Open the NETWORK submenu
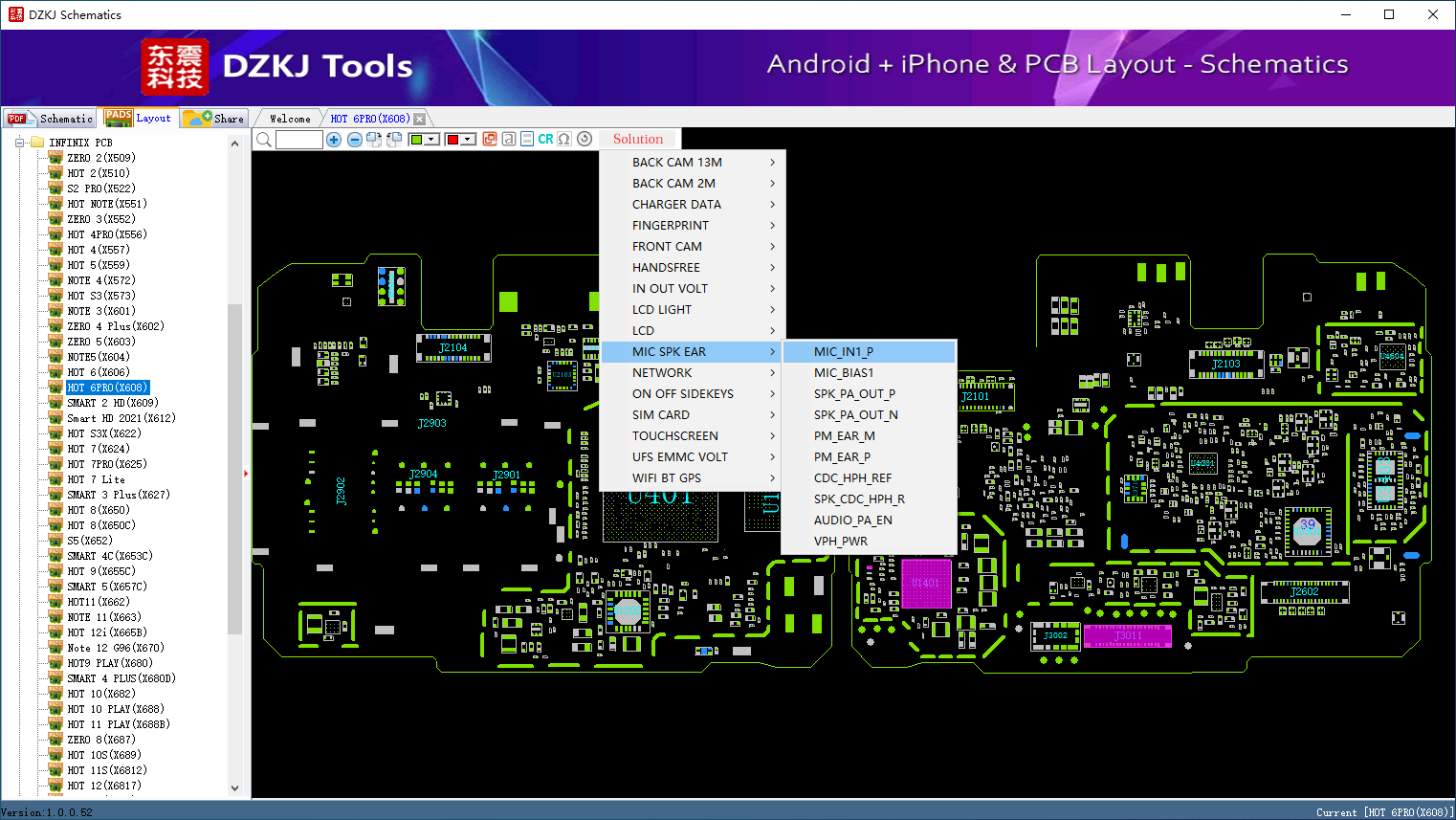 pyautogui.click(x=693, y=373)
